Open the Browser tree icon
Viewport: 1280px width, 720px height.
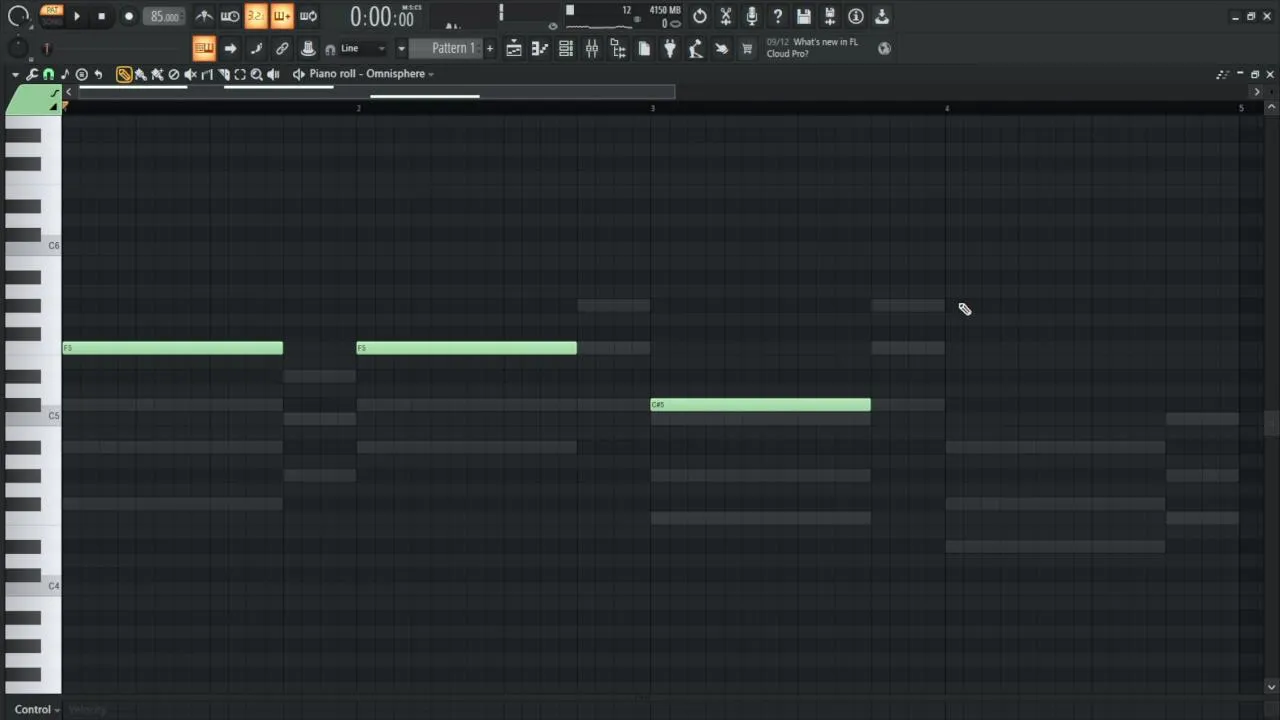click(618, 48)
